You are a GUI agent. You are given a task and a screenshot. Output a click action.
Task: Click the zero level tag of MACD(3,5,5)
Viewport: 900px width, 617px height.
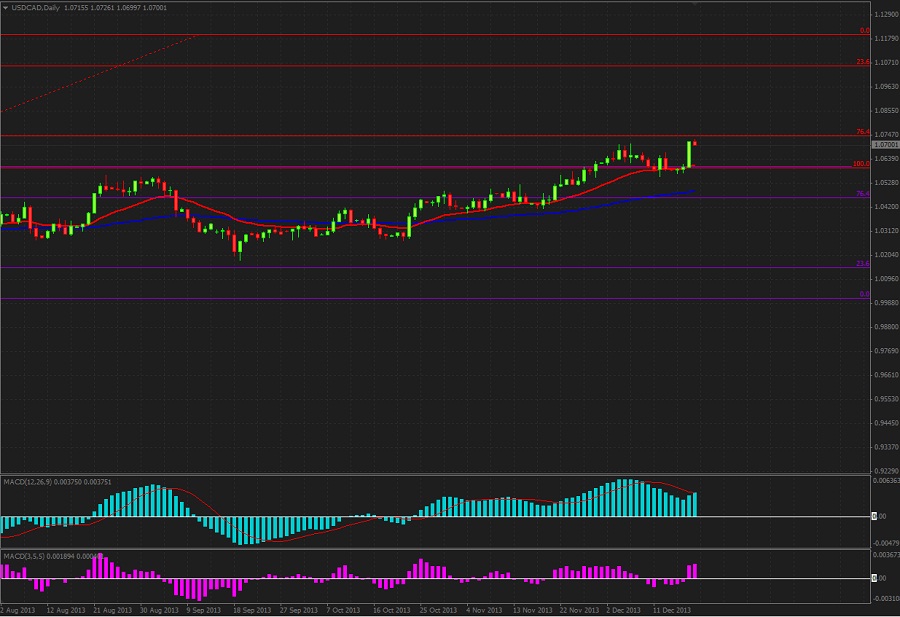(x=876, y=578)
